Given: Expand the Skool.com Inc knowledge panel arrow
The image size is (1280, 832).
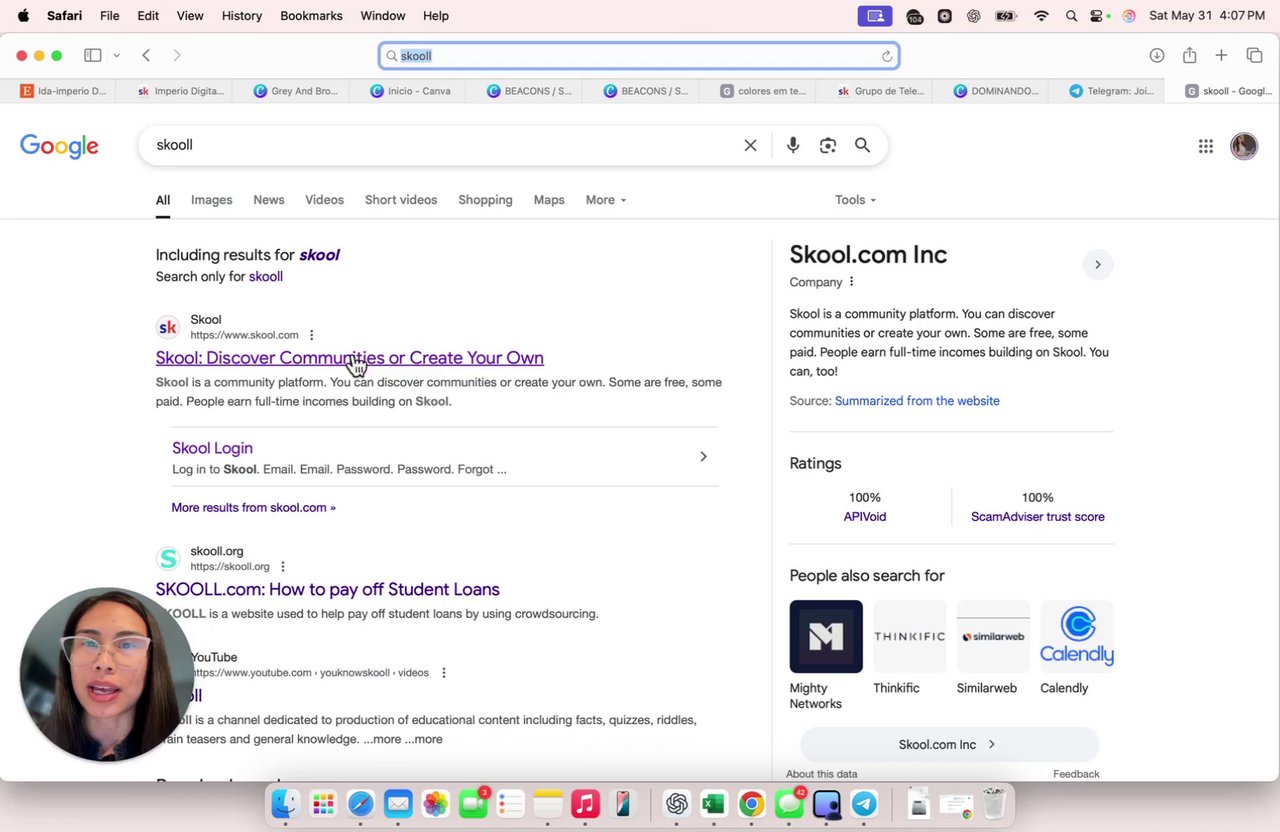Looking at the screenshot, I should pyautogui.click(x=1097, y=265).
